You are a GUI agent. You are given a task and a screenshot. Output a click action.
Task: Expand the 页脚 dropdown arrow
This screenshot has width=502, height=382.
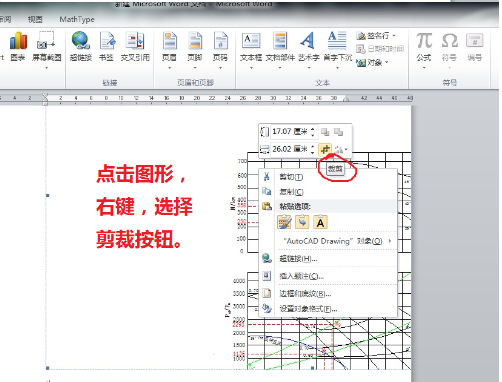coord(195,68)
